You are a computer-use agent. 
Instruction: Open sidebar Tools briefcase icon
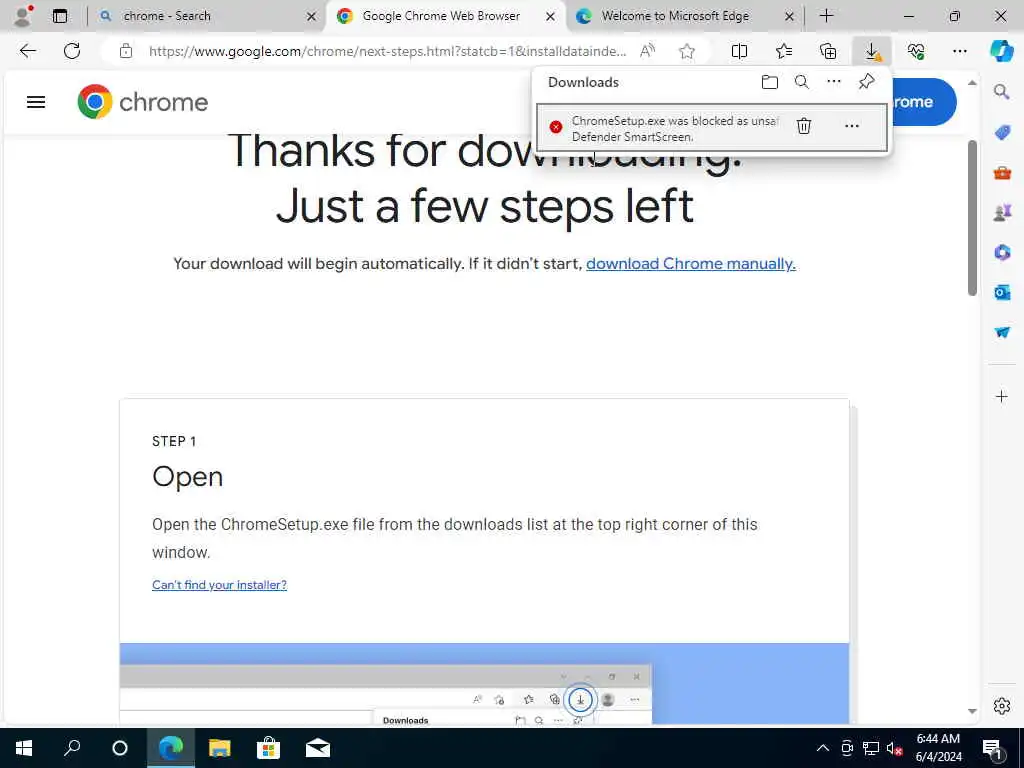click(x=1001, y=173)
